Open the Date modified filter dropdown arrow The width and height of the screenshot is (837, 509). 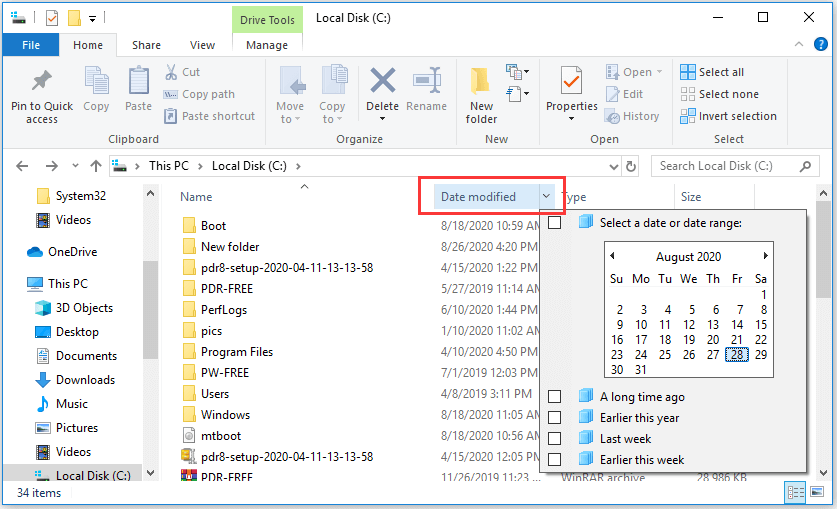pyautogui.click(x=547, y=196)
